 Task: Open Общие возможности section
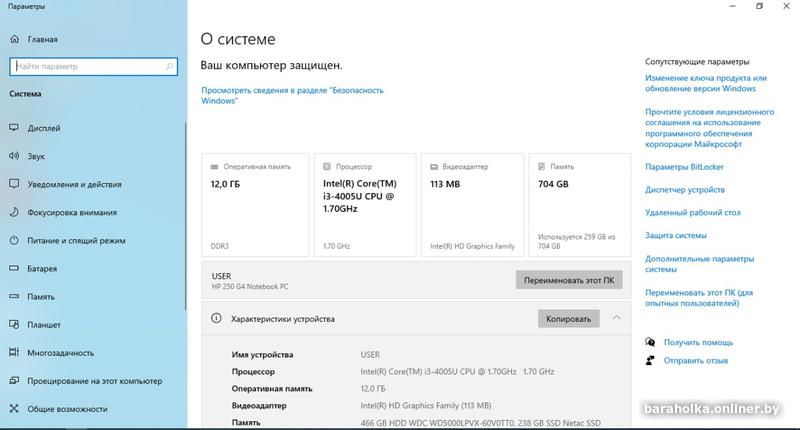[67, 409]
